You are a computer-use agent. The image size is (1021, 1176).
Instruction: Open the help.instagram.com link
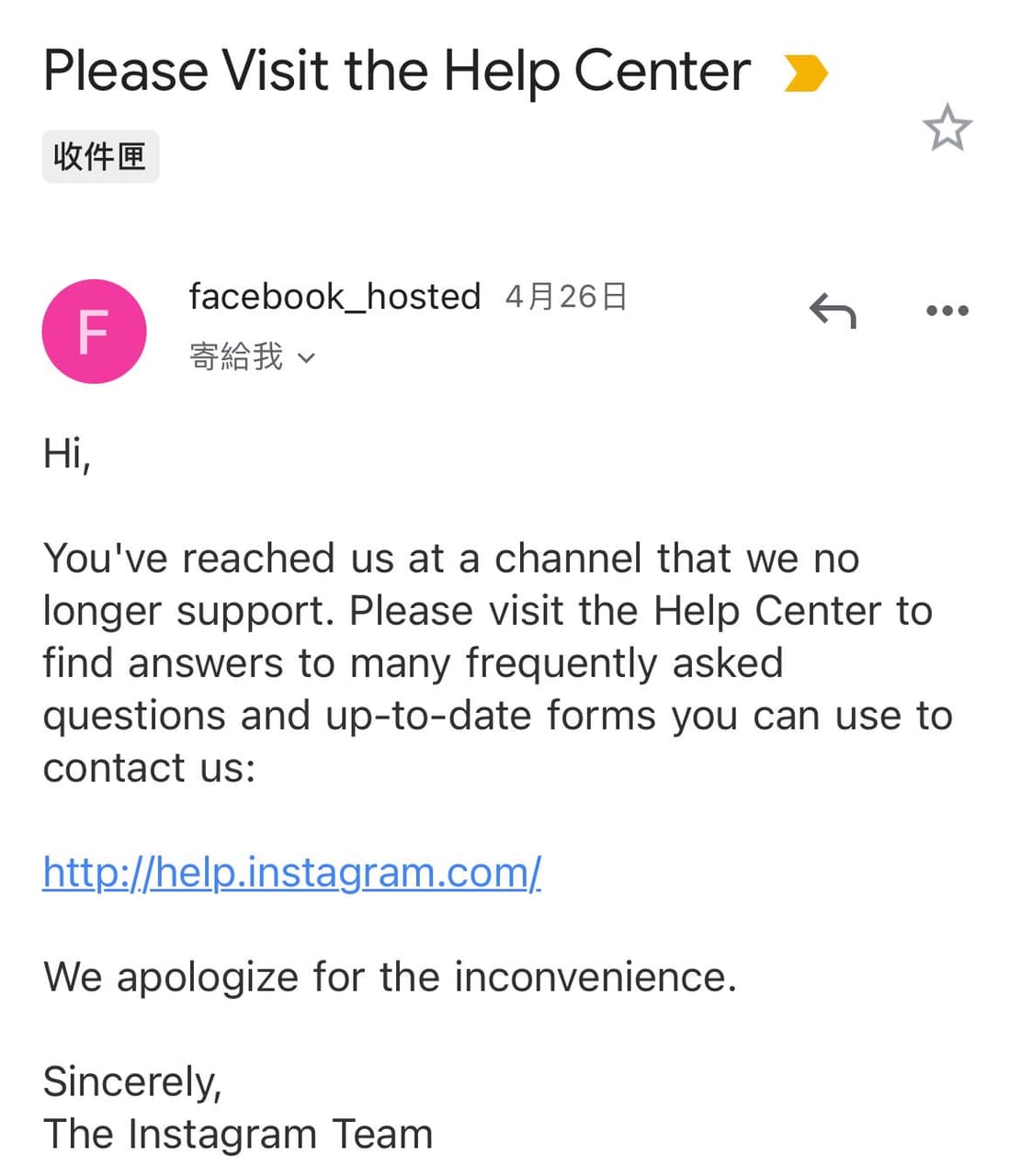pos(292,872)
